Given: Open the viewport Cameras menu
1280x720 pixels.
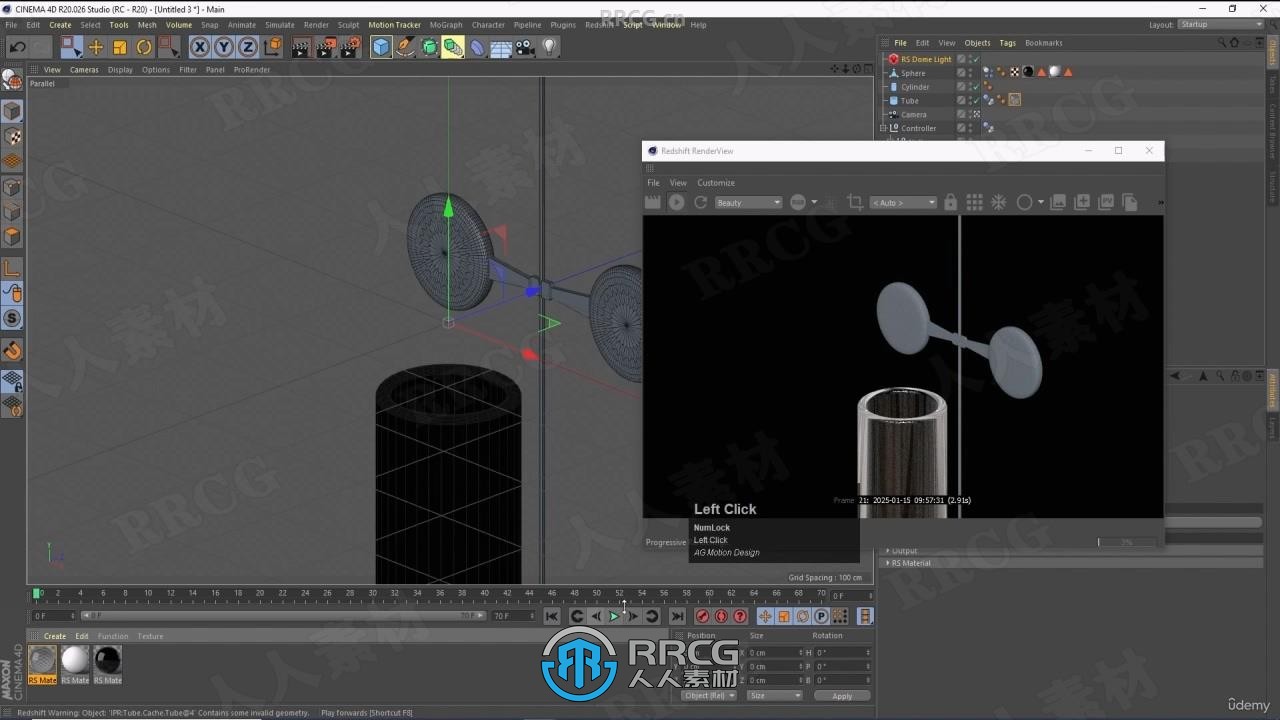Looking at the screenshot, I should click(84, 70).
